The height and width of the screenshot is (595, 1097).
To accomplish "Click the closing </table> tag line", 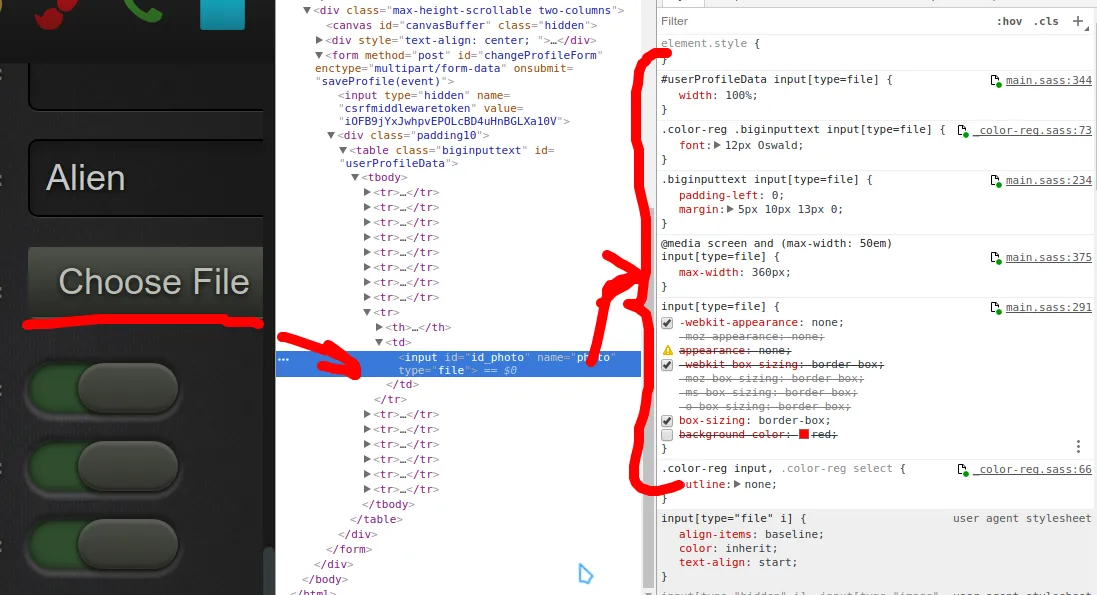I will point(376,519).
